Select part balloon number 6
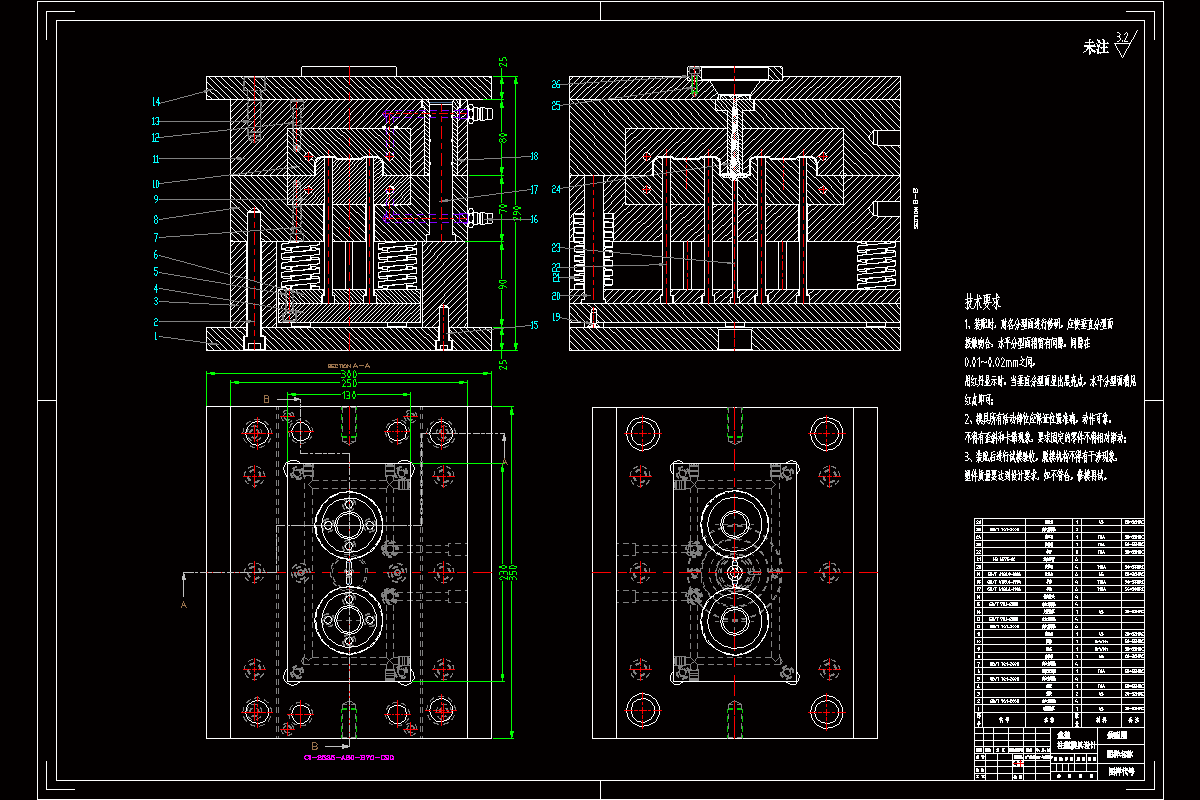This screenshot has width=1200, height=800. pyautogui.click(x=156, y=254)
